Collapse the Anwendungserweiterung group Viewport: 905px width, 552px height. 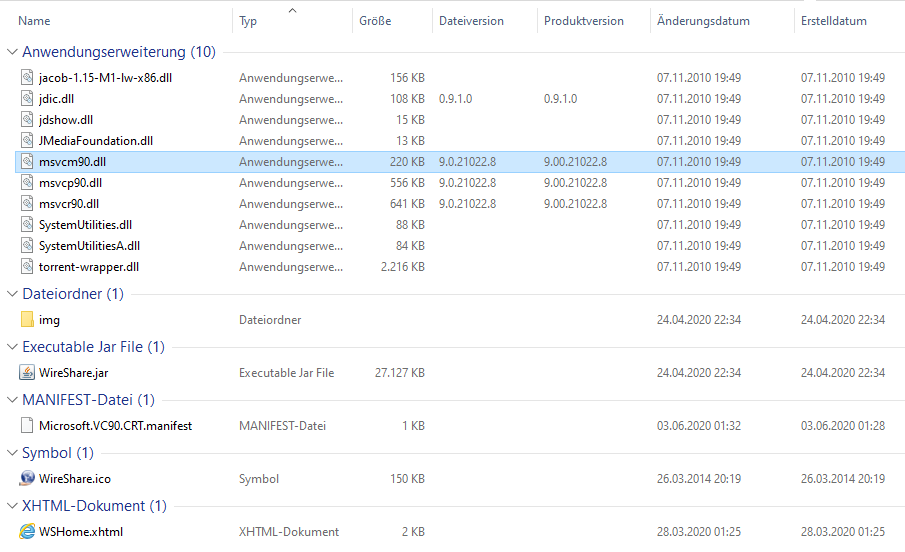pyautogui.click(x=12, y=52)
